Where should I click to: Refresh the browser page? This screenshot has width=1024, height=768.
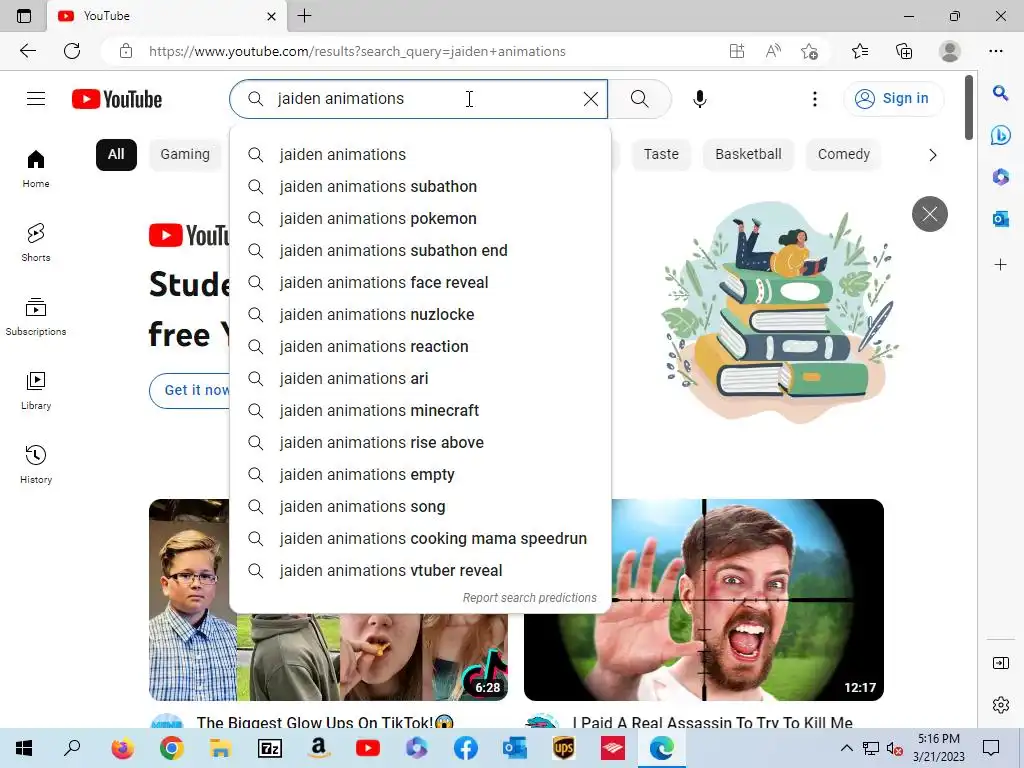(x=72, y=51)
